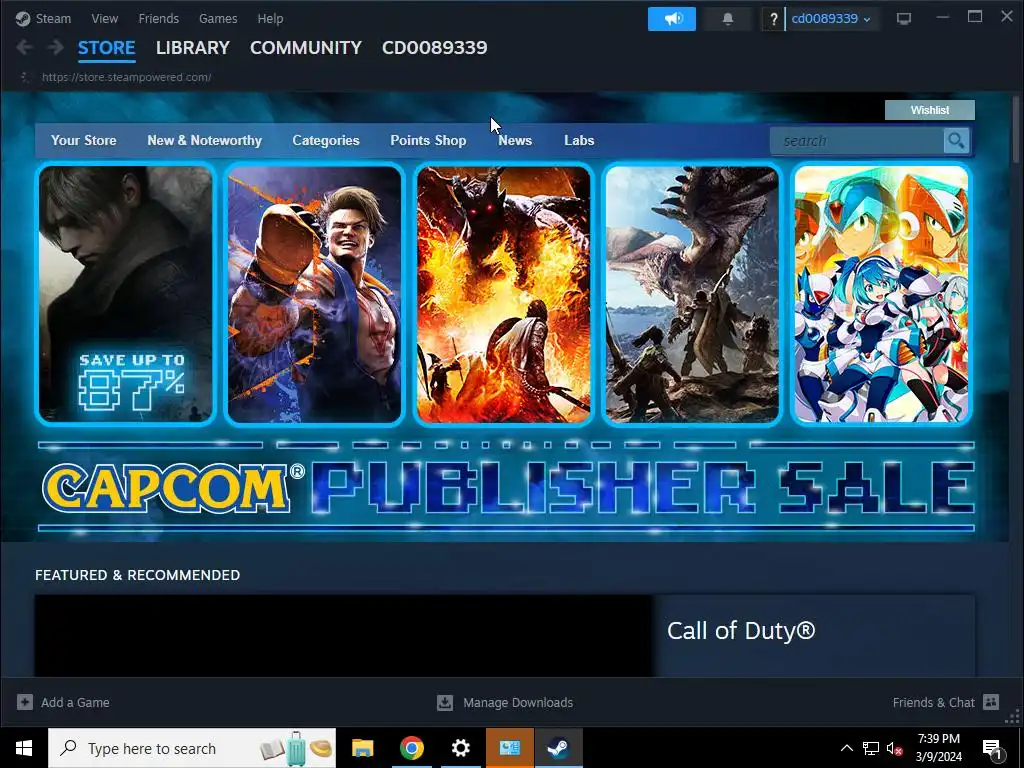Open the View menu

coord(104,18)
